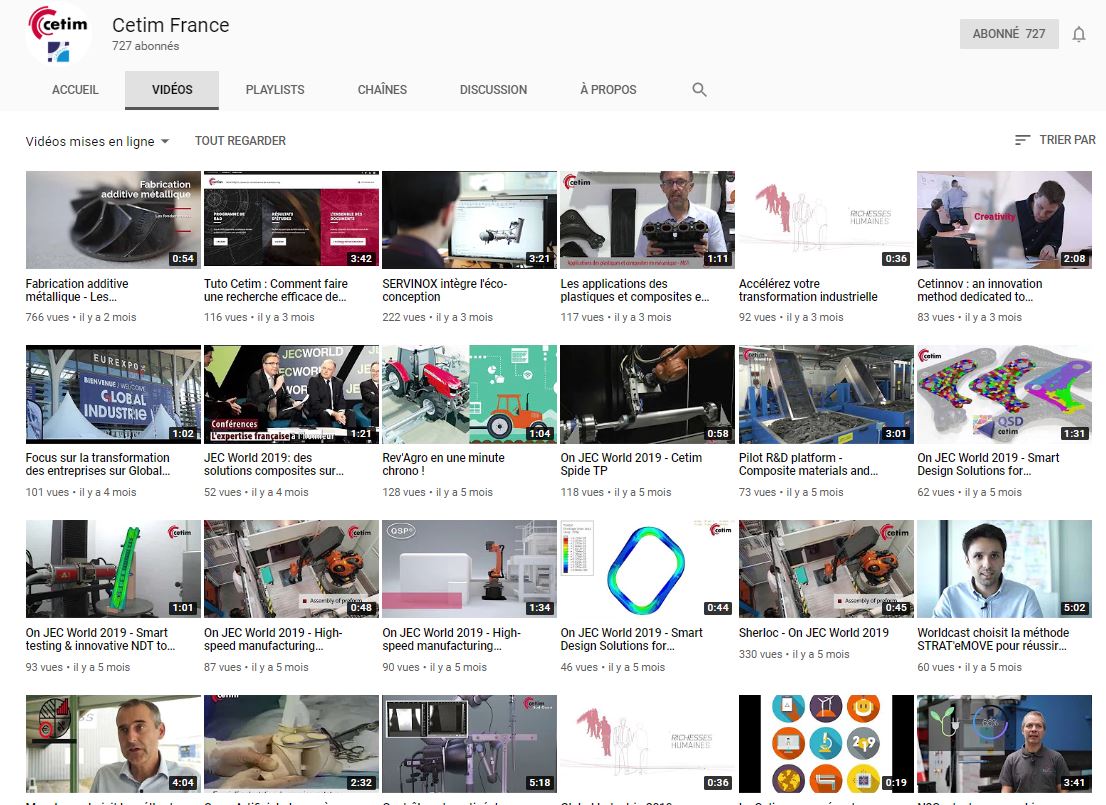
Task: Open the PLAYLISTS tab
Action: click(275, 90)
